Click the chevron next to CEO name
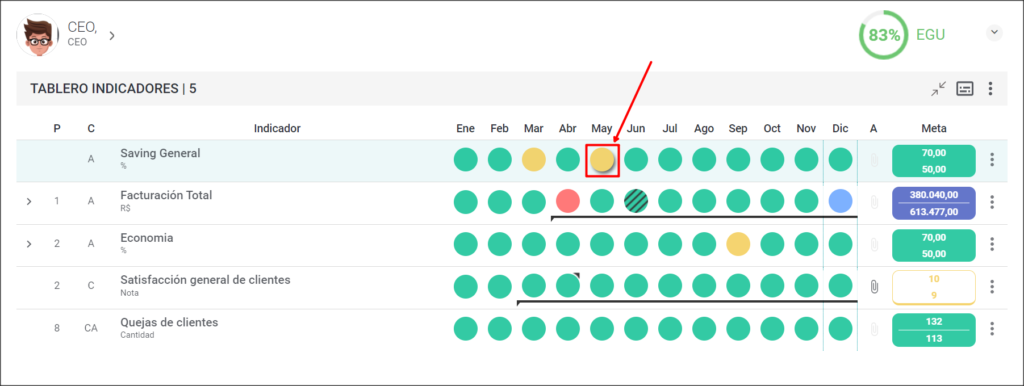 click(x=112, y=35)
